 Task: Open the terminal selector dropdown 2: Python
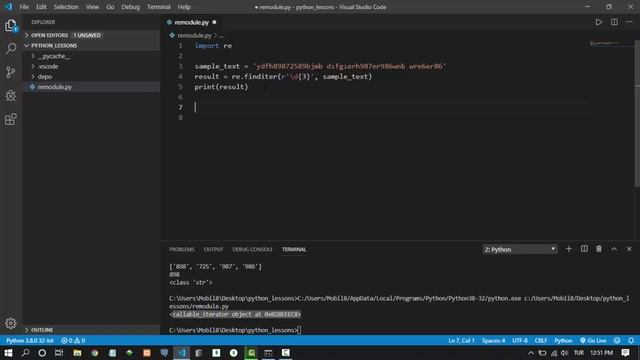[520, 249]
